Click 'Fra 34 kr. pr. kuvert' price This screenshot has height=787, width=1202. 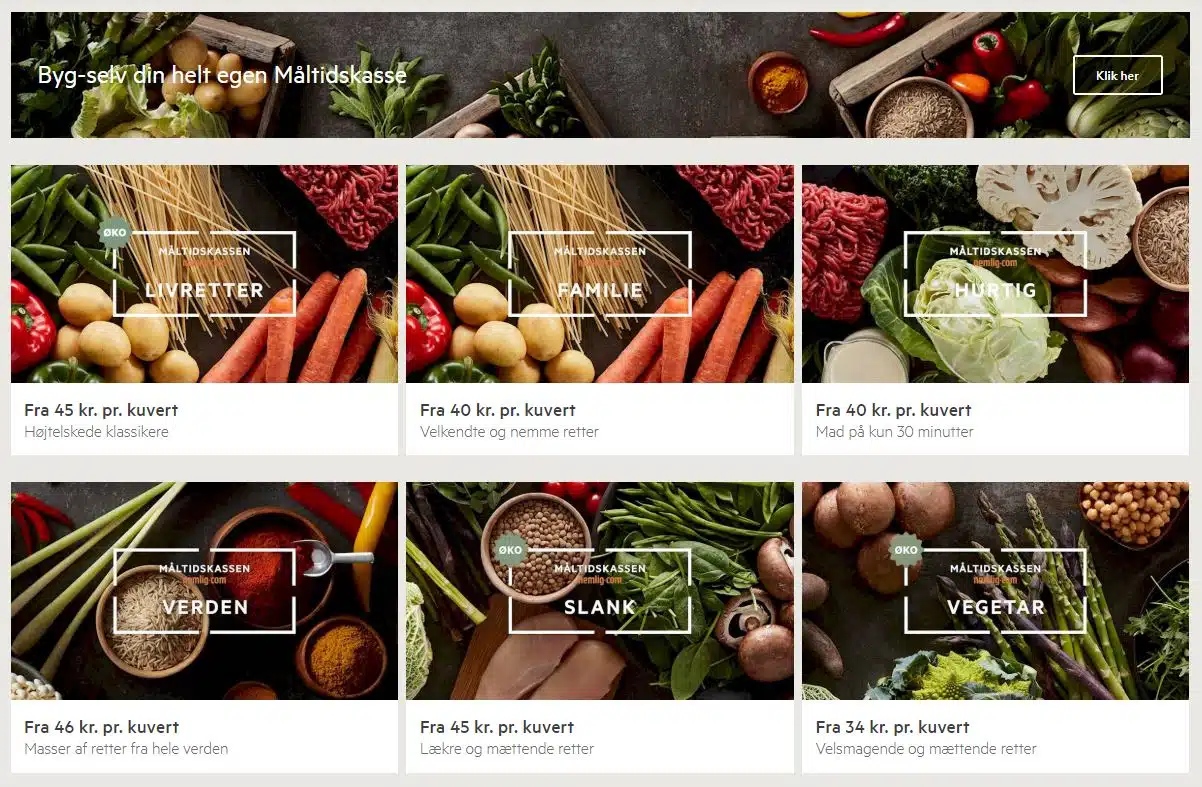pos(893,727)
